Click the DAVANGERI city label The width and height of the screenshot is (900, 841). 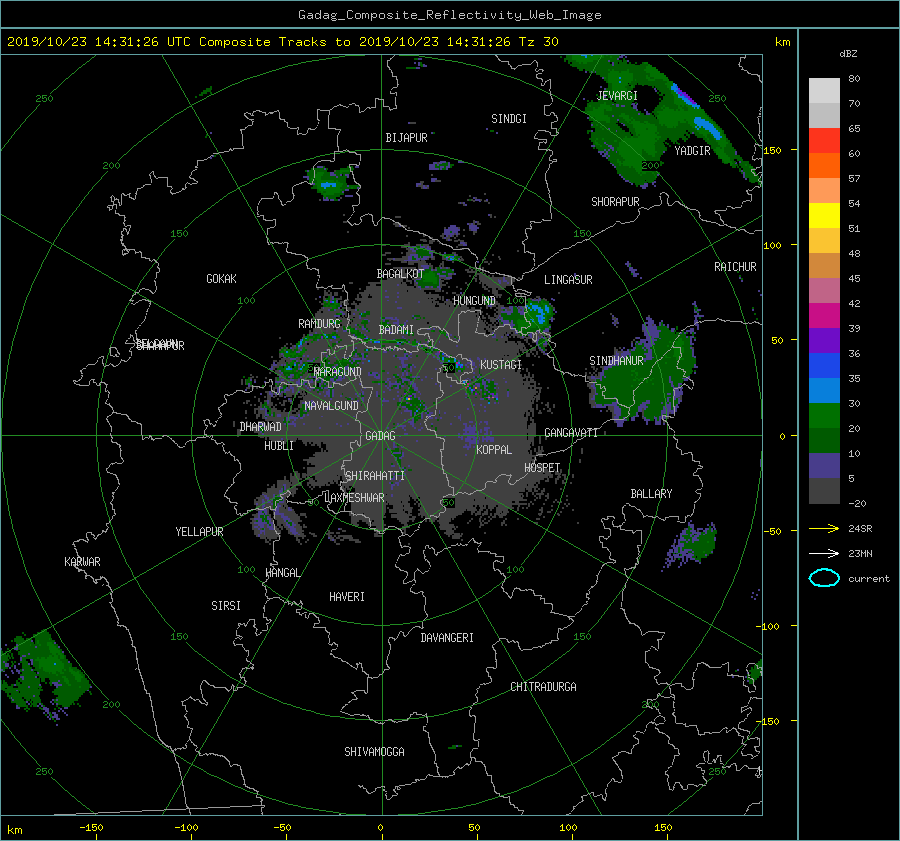(447, 638)
